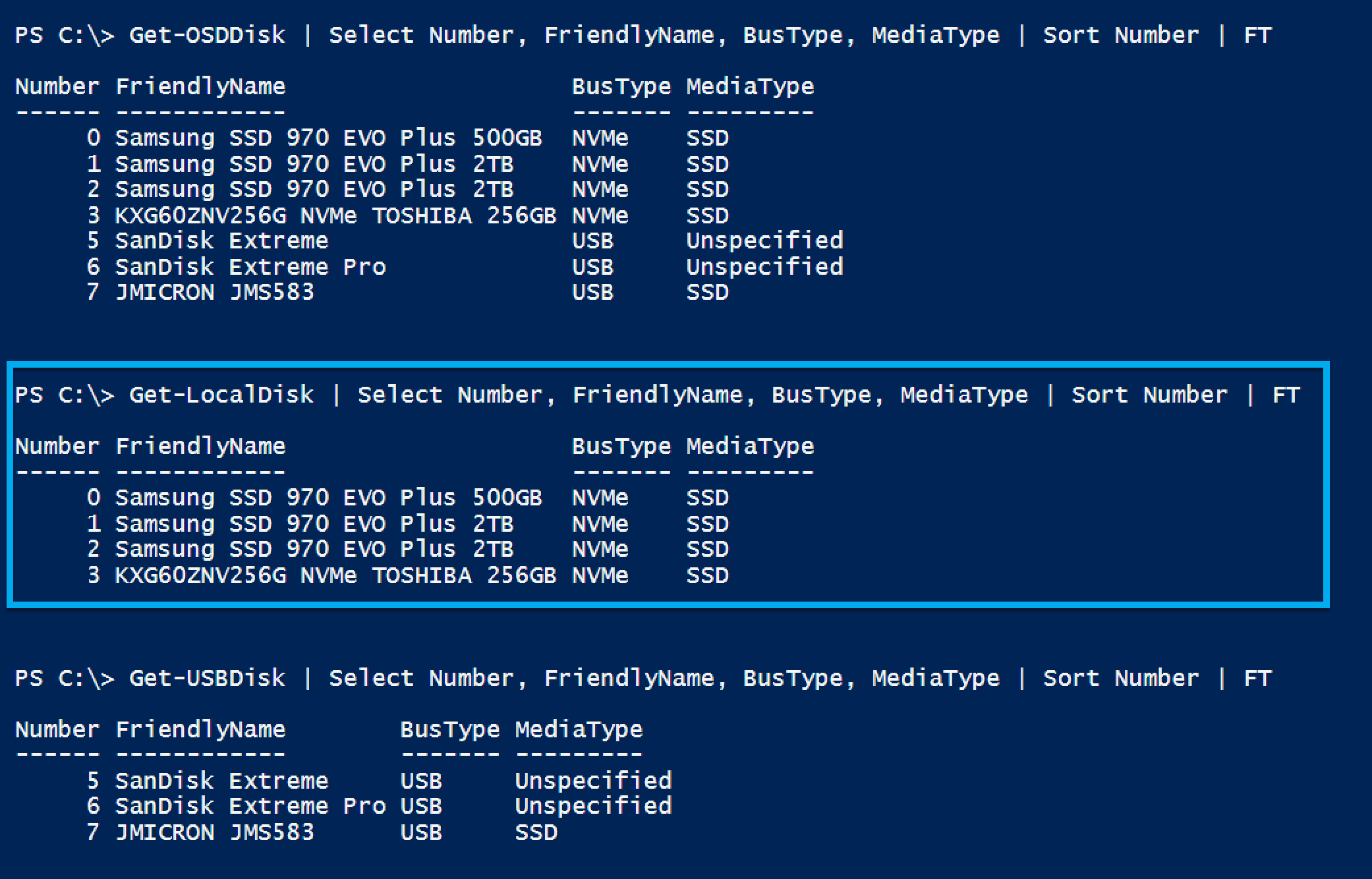Click the Get-OSDDisk command text
This screenshot has width=1372, height=879.
tap(207, 35)
